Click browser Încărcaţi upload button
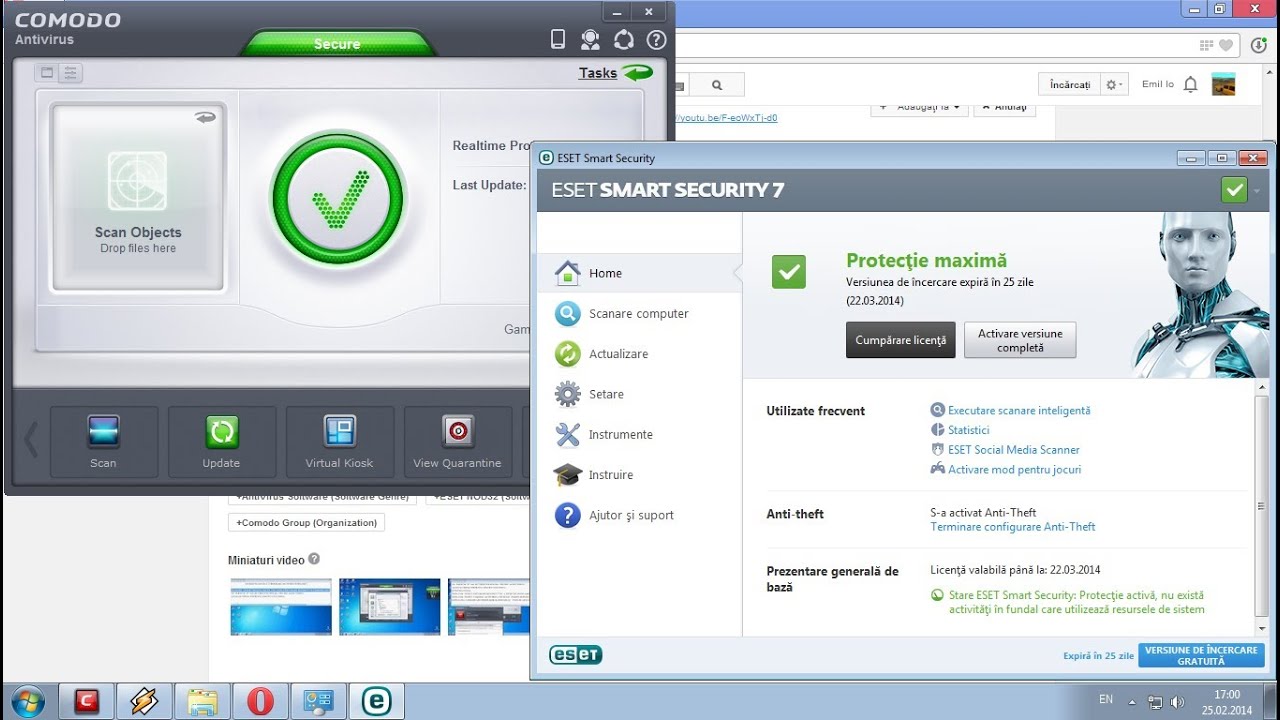 coord(1070,85)
